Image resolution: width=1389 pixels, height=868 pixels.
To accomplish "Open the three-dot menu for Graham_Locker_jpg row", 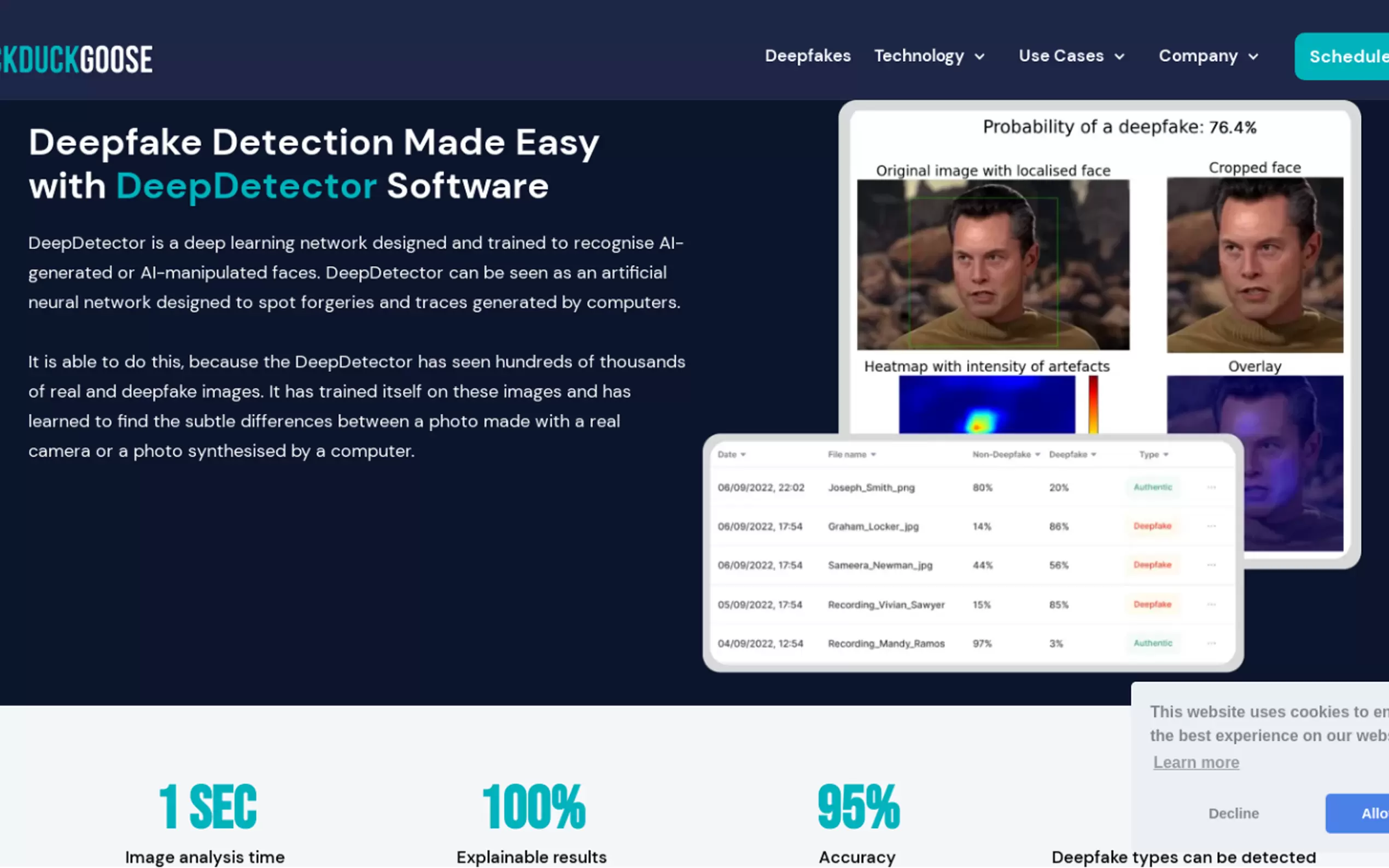I will coord(1211,526).
